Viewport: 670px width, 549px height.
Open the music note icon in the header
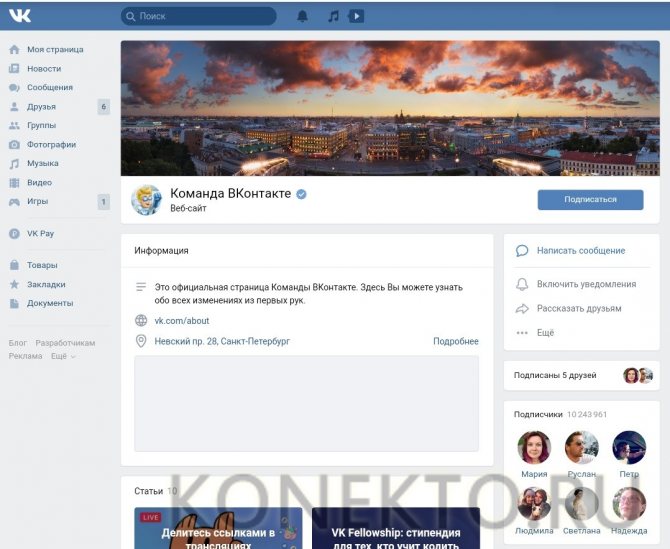click(333, 16)
